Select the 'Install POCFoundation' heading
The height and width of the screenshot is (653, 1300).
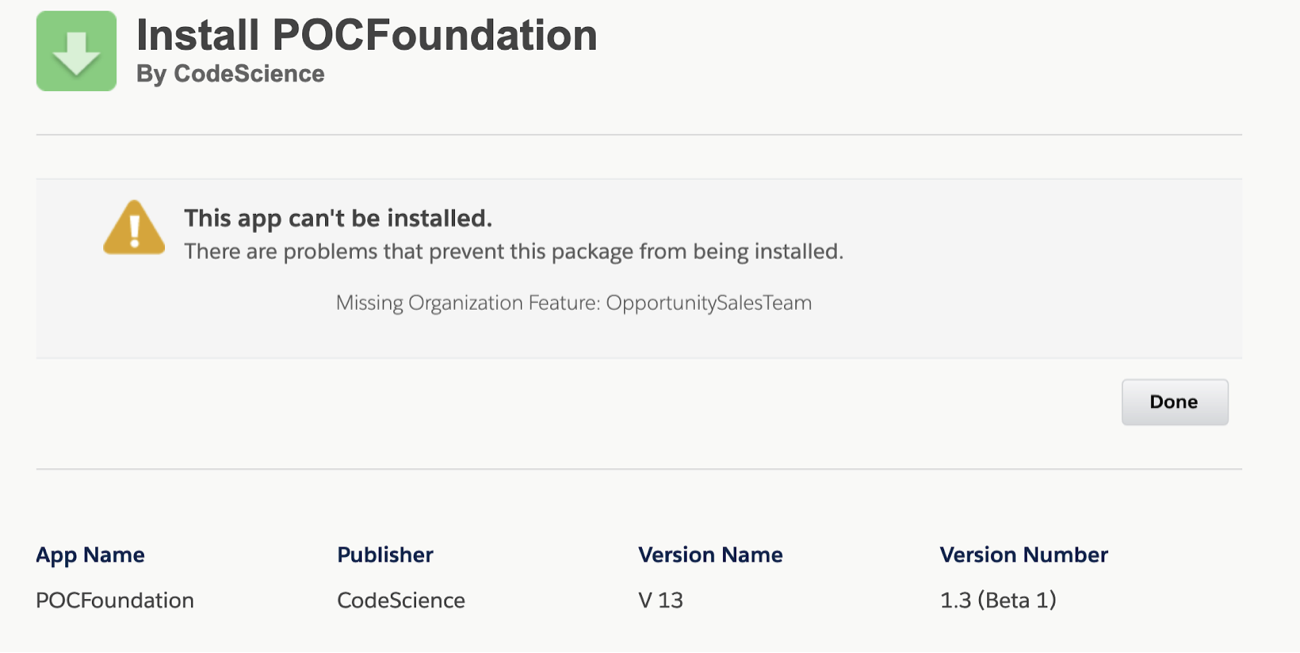pos(367,36)
